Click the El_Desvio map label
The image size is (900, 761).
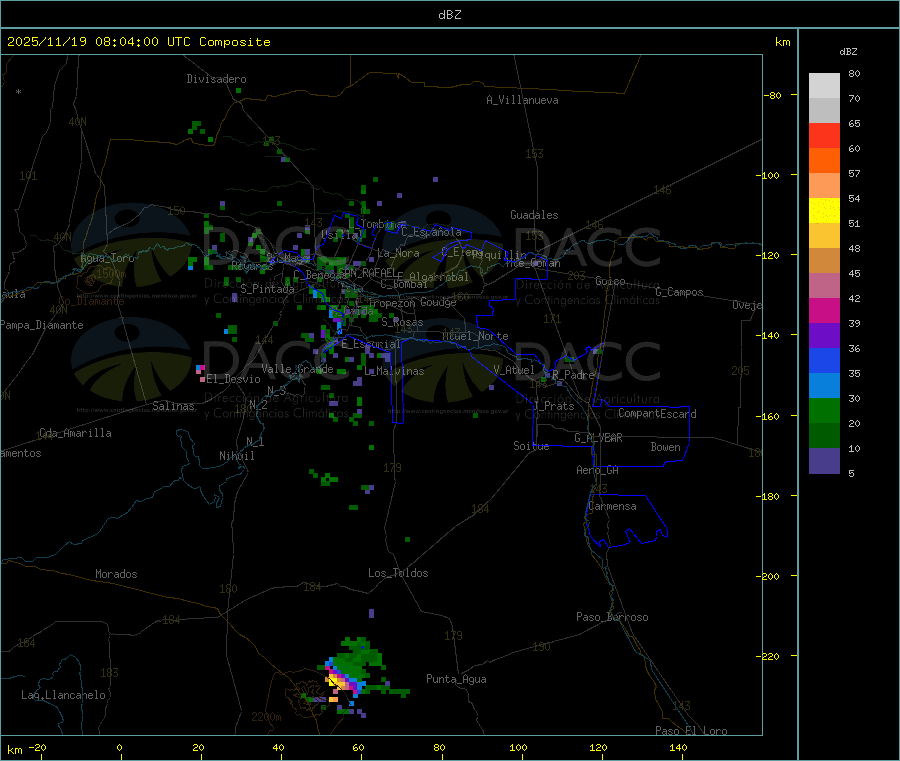233,379
